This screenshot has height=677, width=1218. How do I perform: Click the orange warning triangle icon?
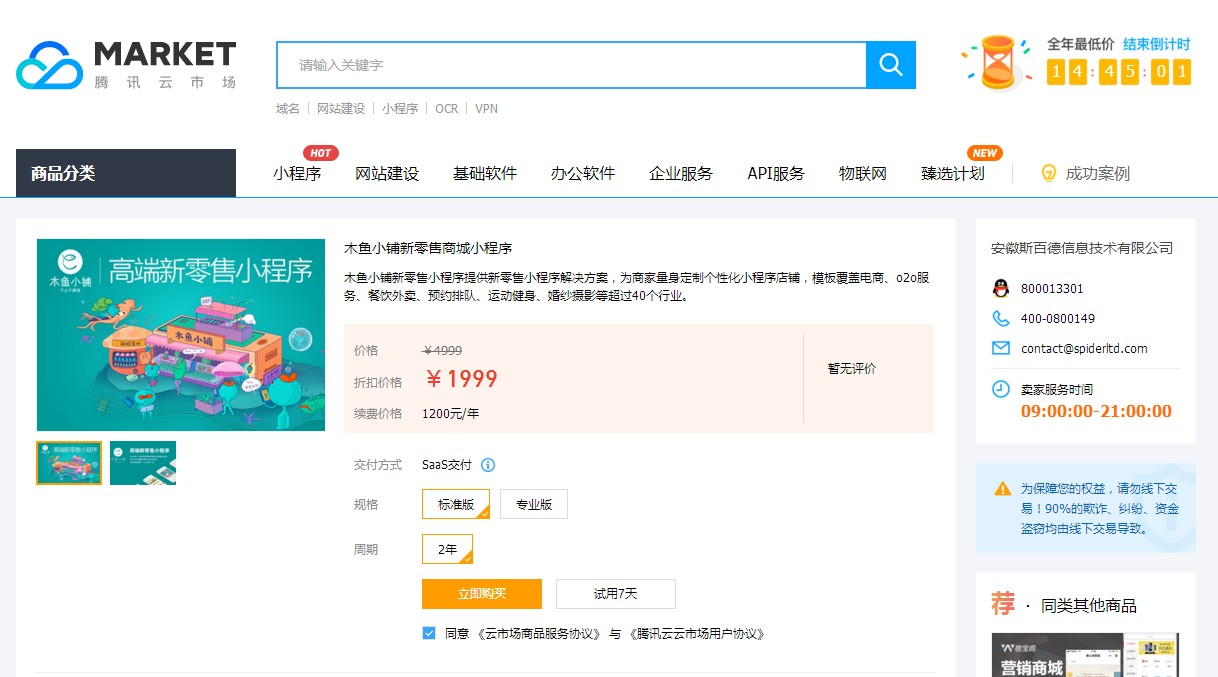pos(1002,489)
